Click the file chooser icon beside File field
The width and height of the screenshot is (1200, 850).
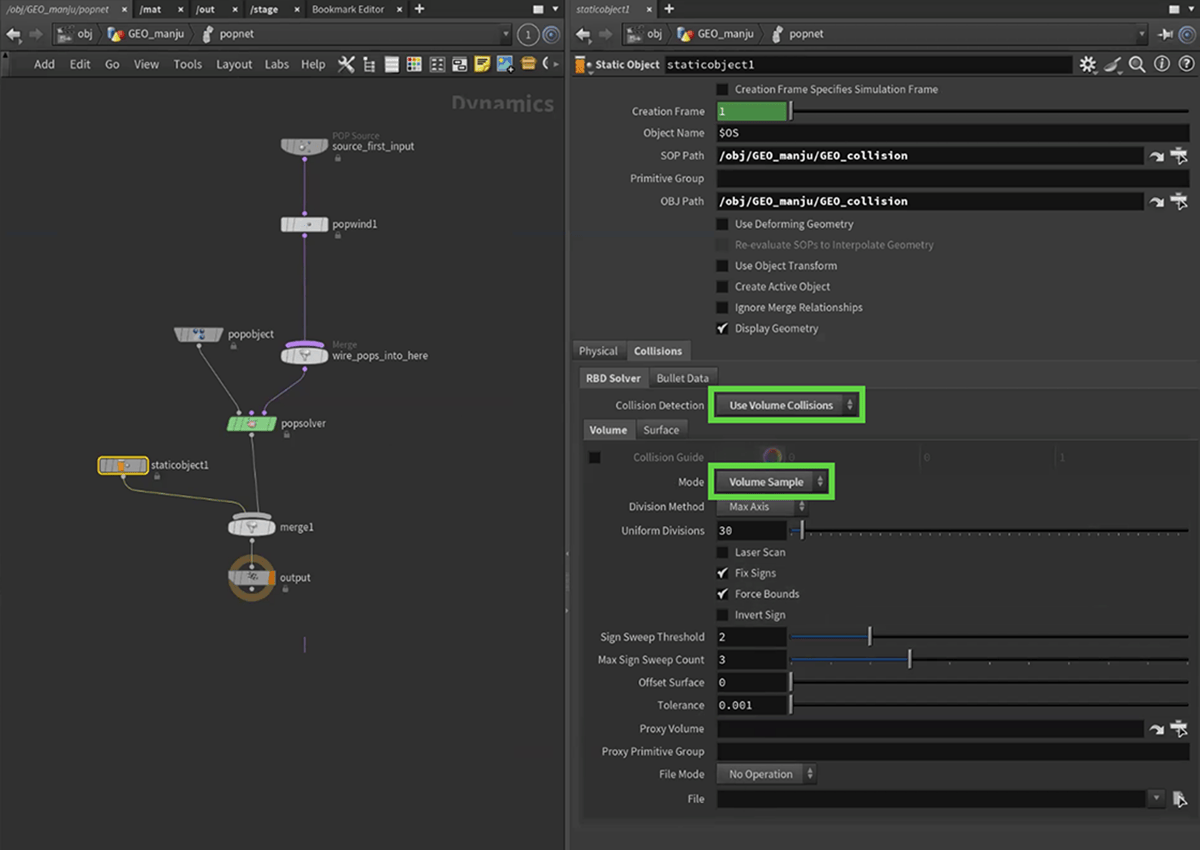tap(1180, 799)
